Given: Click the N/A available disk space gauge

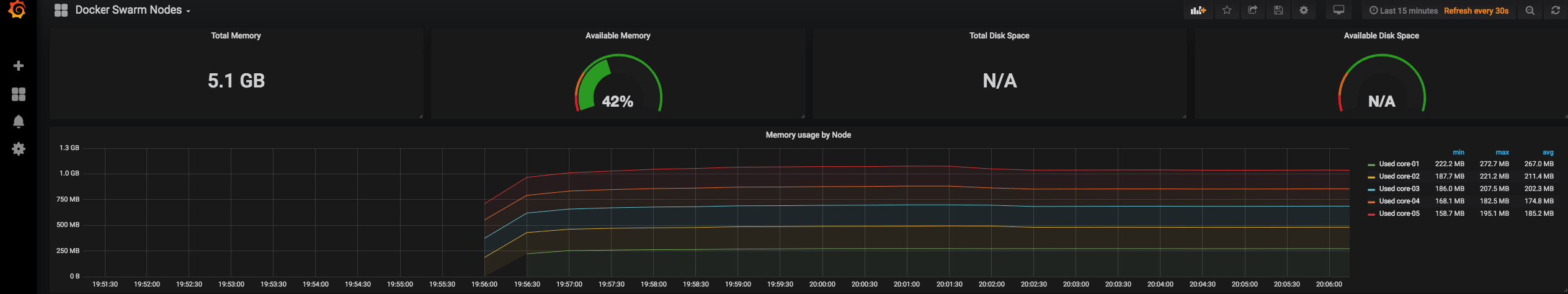Looking at the screenshot, I should tap(1382, 84).
